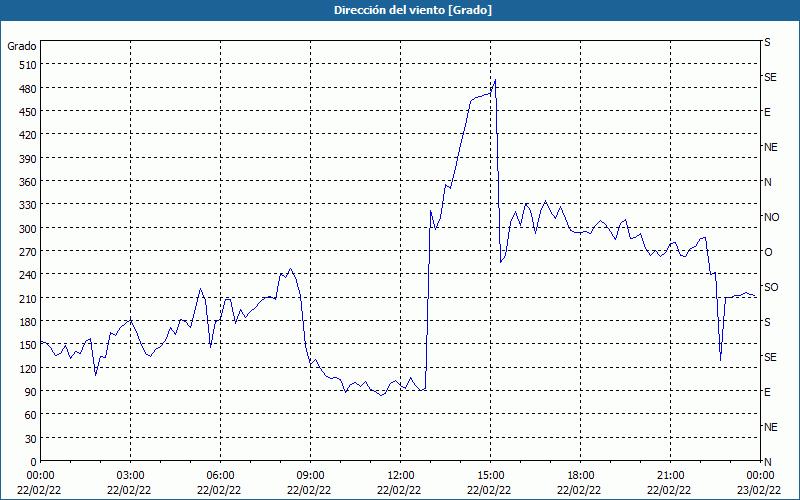Pick the 390 value on the y-axis

pyautogui.click(x=28, y=159)
